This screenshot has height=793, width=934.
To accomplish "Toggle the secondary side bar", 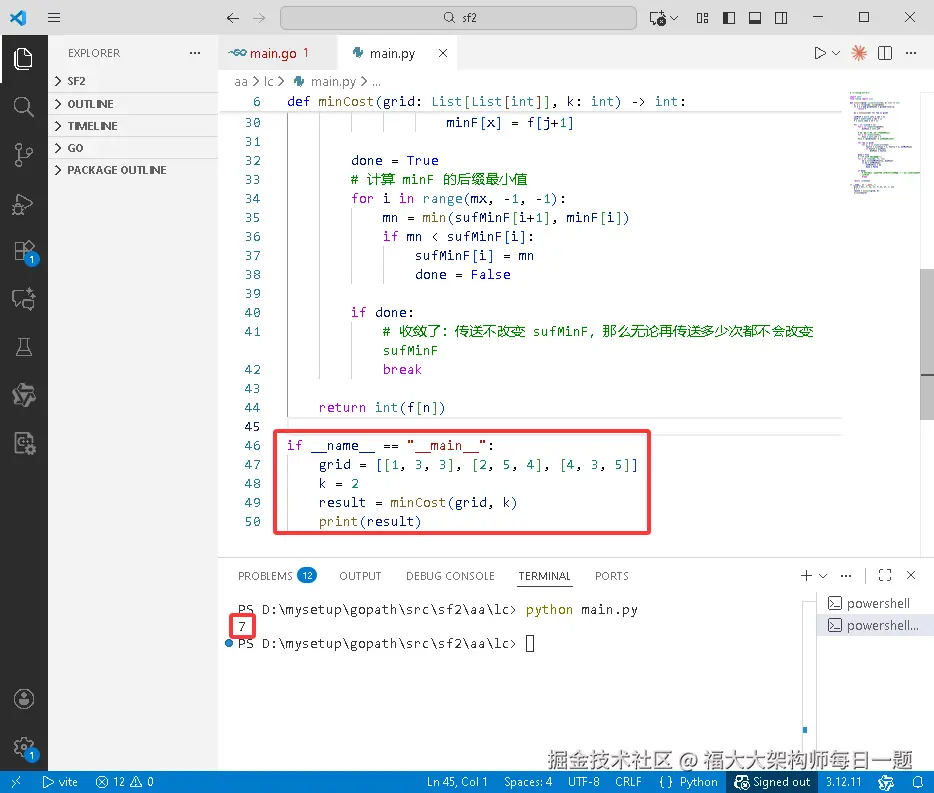I will tap(781, 18).
